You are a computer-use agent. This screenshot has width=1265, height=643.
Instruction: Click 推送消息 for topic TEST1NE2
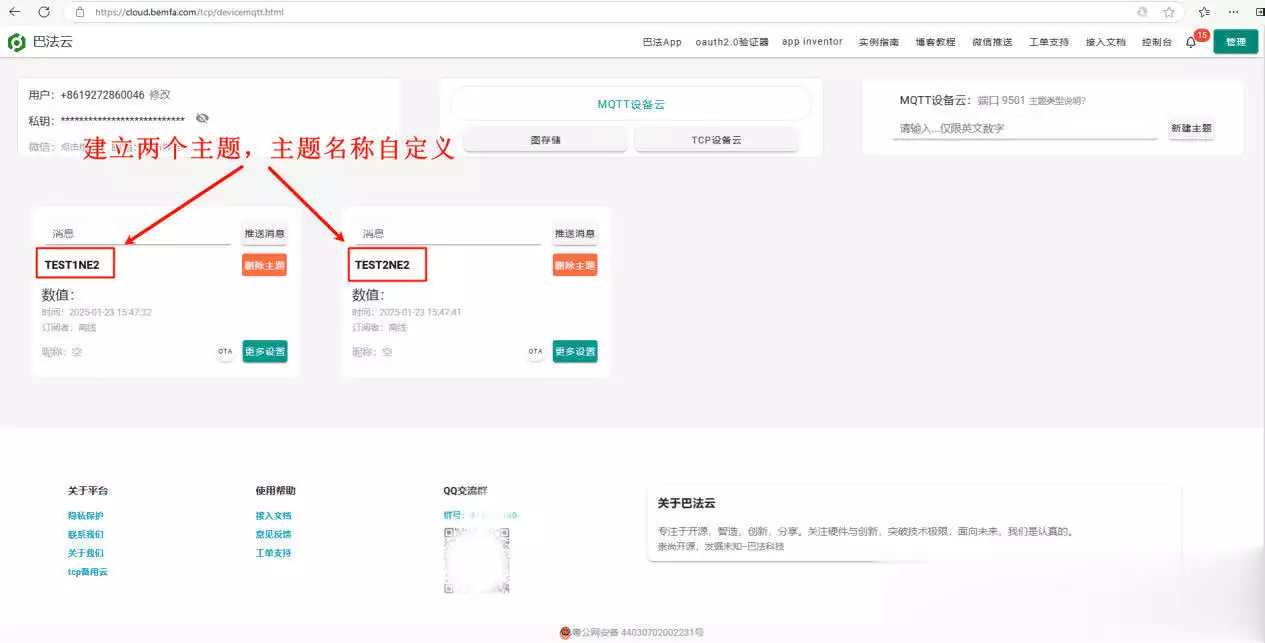coord(264,233)
